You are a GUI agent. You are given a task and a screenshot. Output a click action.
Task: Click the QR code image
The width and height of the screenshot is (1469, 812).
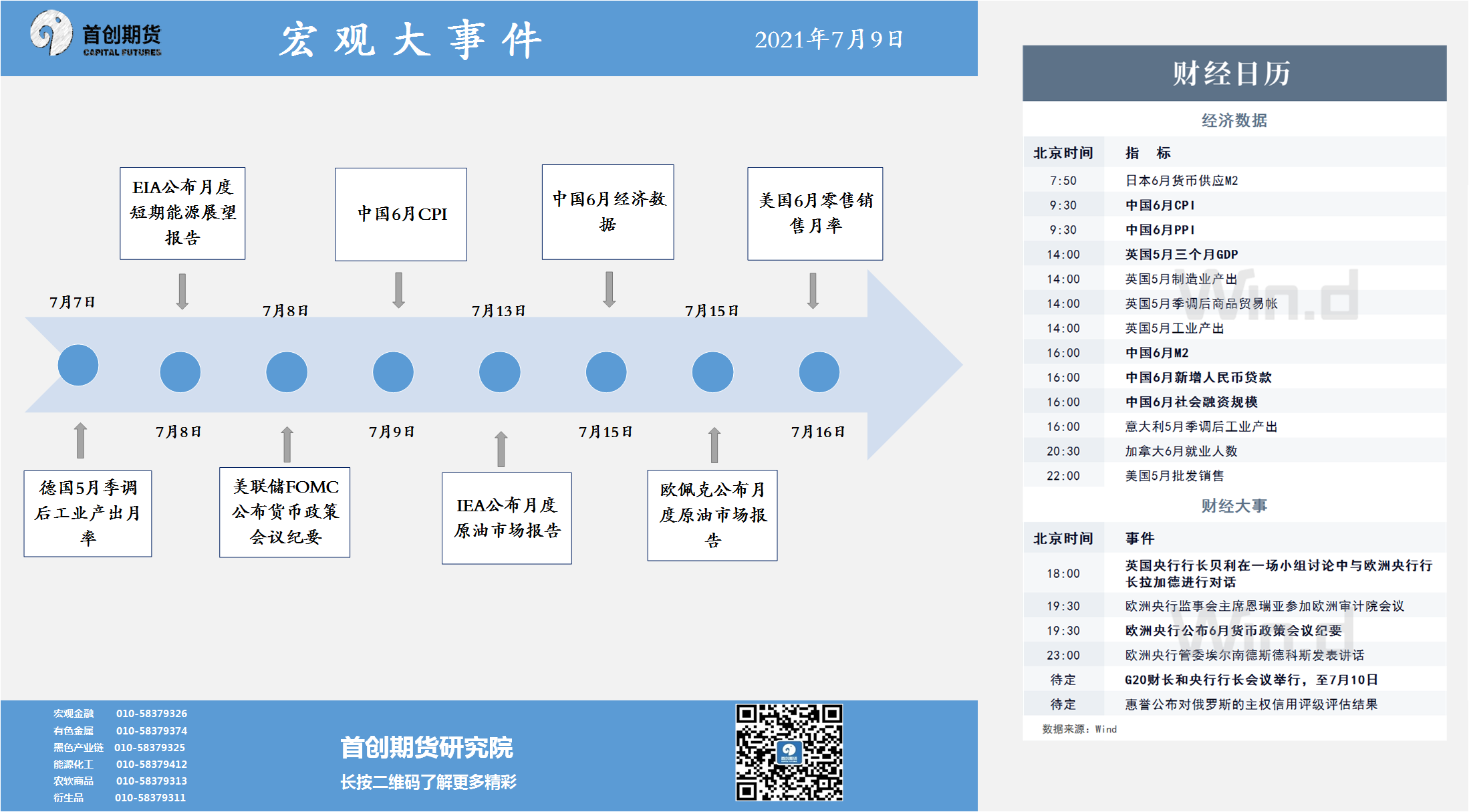click(789, 752)
